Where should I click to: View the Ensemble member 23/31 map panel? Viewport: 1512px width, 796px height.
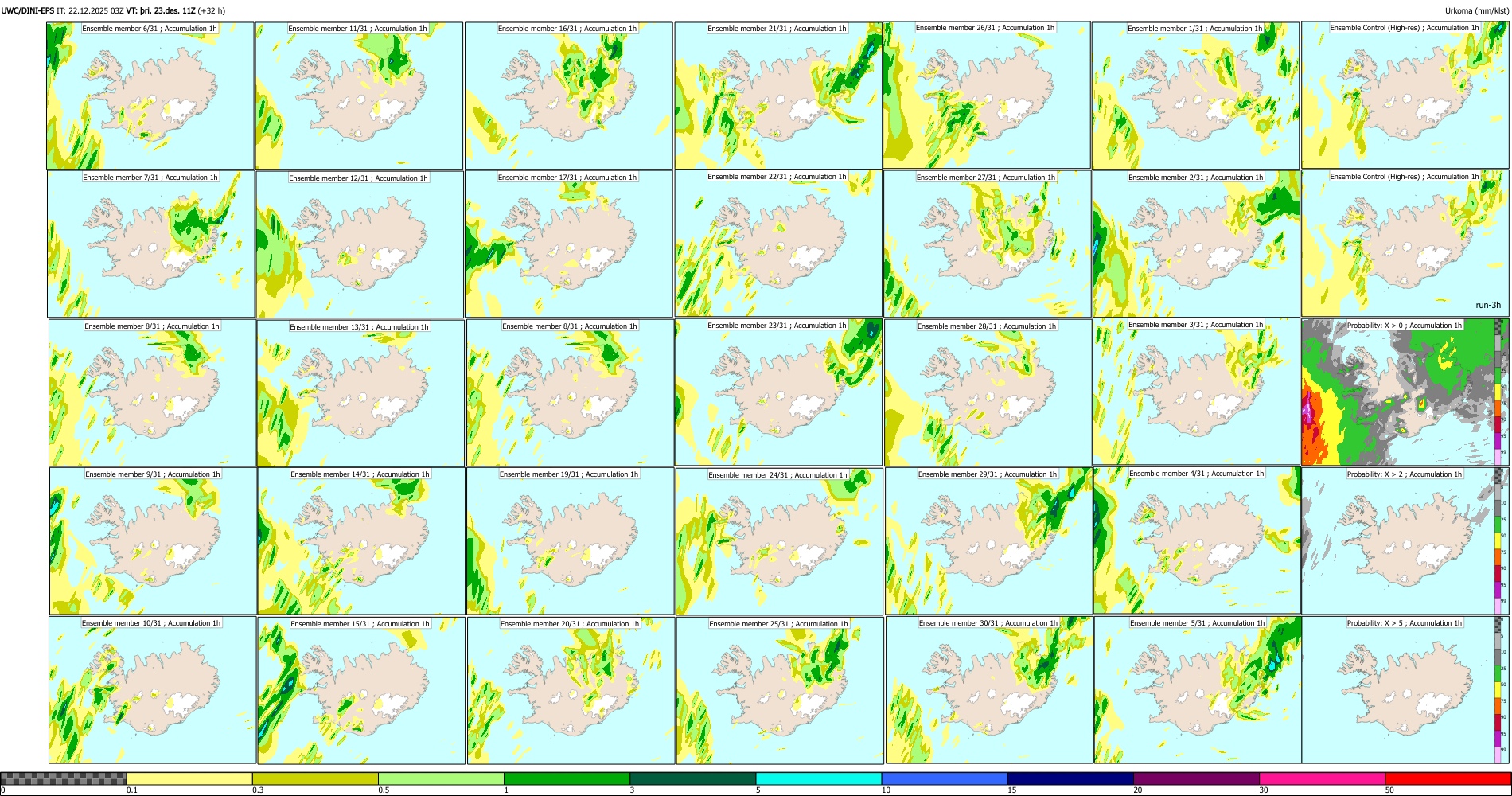tap(778, 392)
